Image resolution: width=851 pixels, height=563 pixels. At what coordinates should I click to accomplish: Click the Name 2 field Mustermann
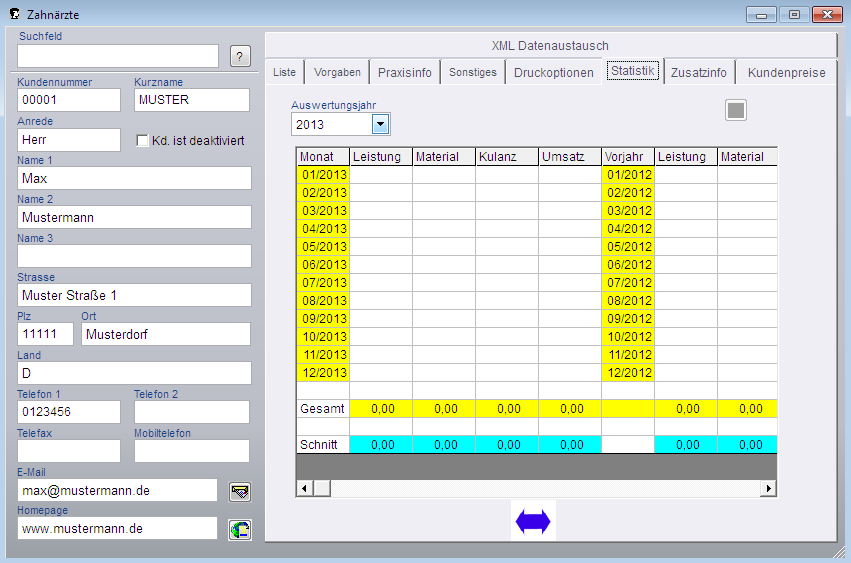pos(134,217)
